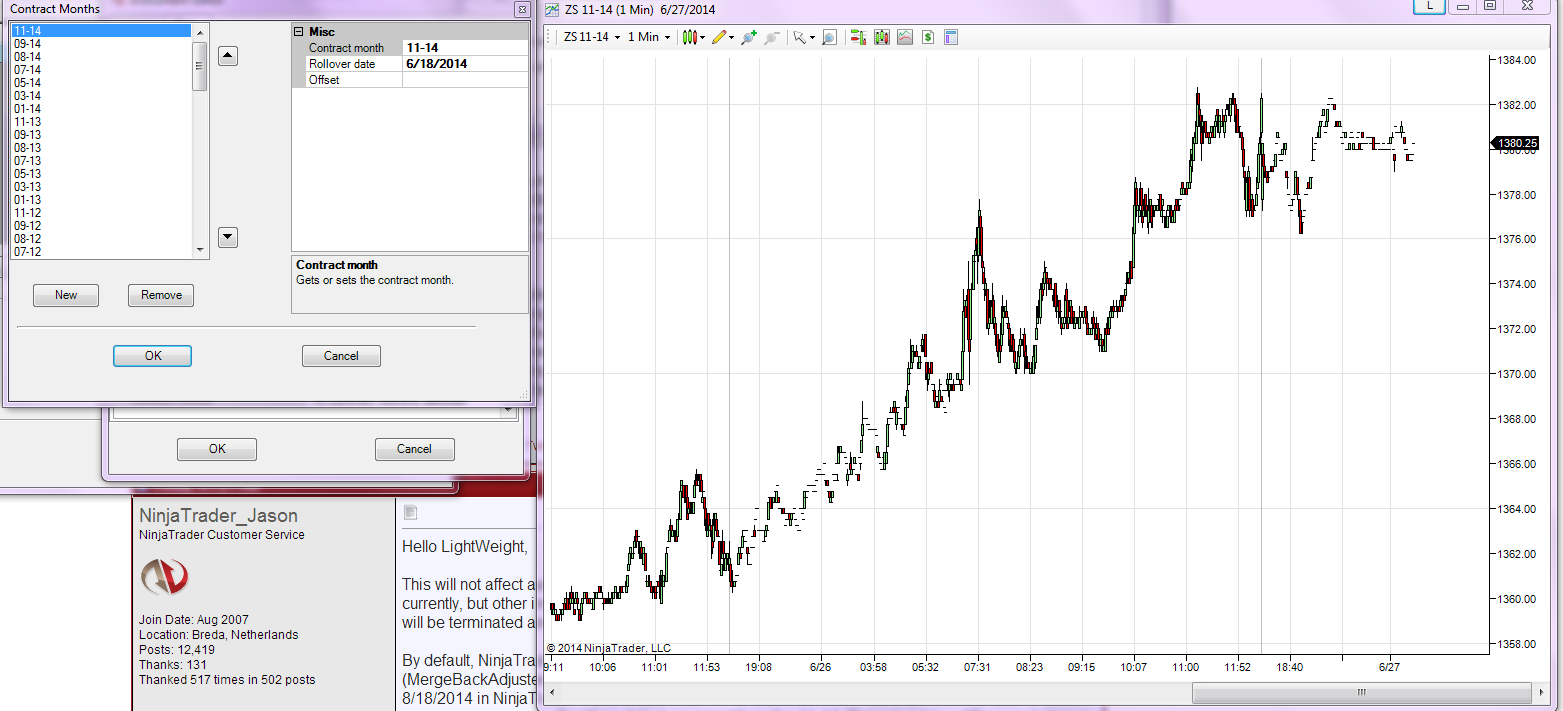Click the forum post document icon
The height and width of the screenshot is (711, 1563).
pyautogui.click(x=410, y=513)
